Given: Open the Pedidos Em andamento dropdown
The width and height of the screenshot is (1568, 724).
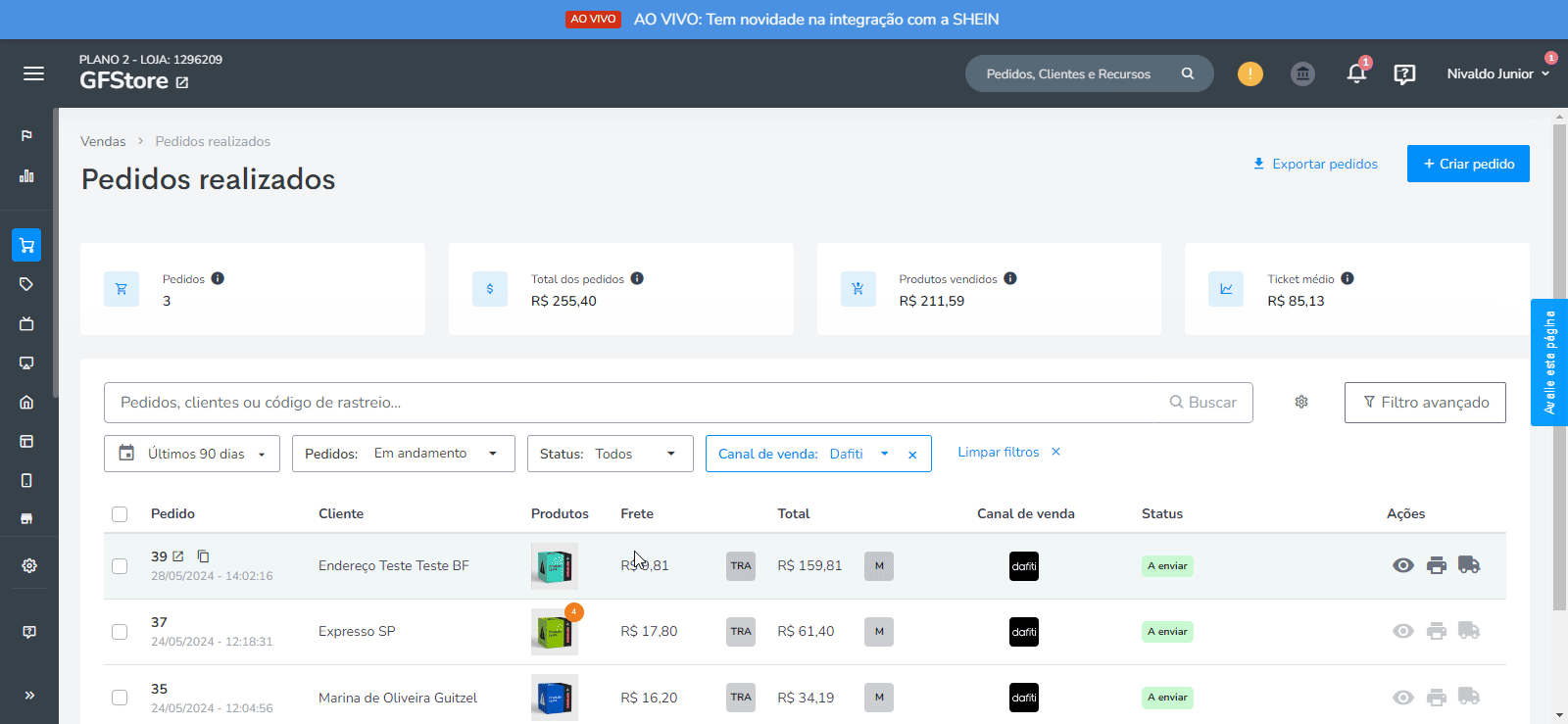Looking at the screenshot, I should click(x=404, y=454).
